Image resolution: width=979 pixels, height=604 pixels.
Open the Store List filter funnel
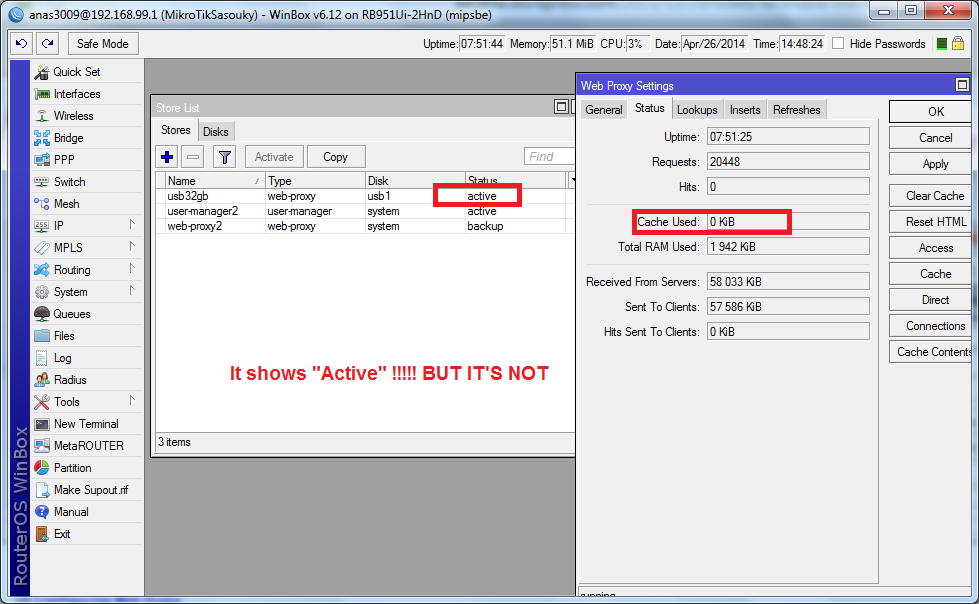pos(225,157)
